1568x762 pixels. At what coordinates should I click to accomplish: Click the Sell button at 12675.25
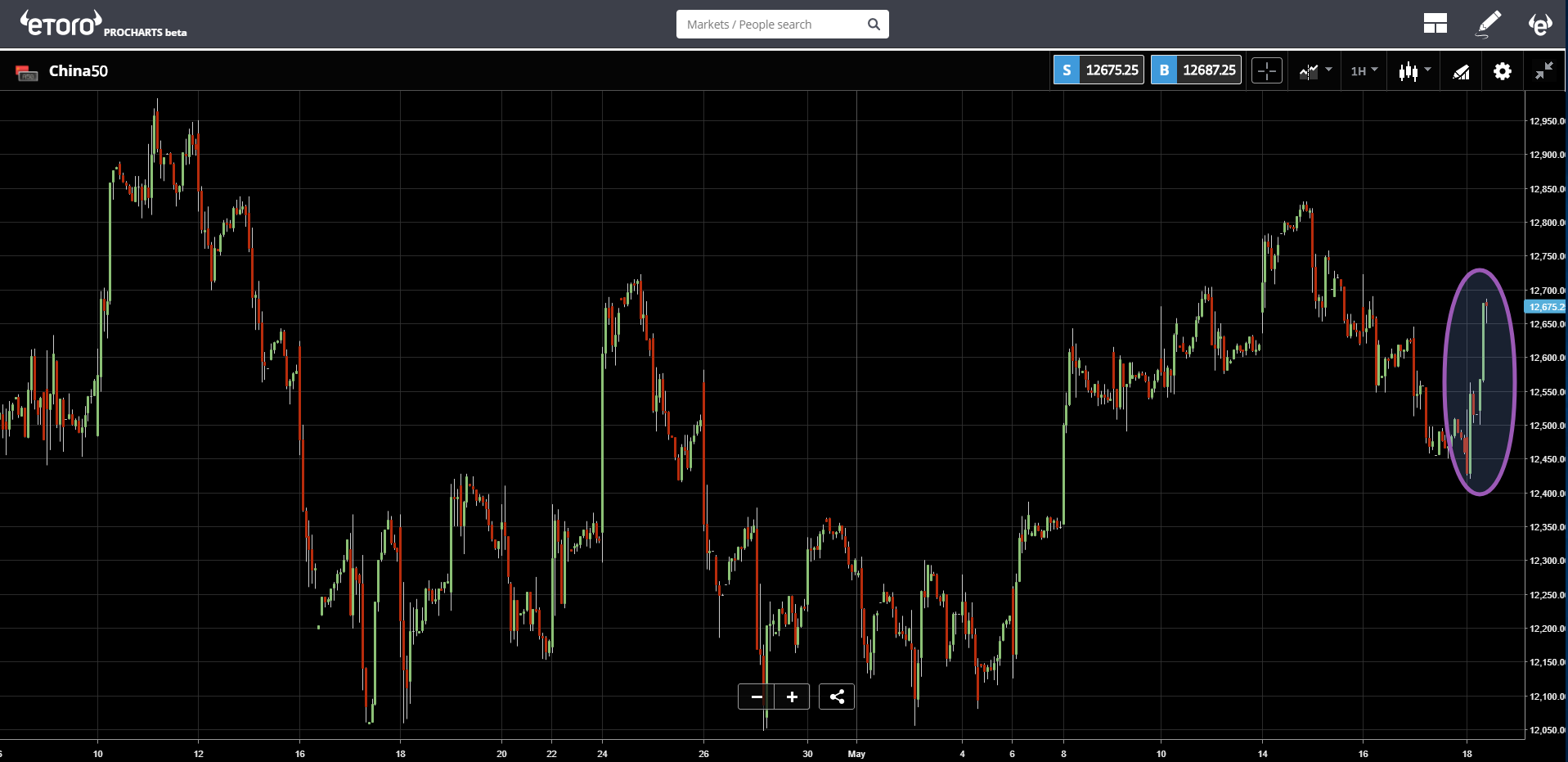click(x=1098, y=70)
